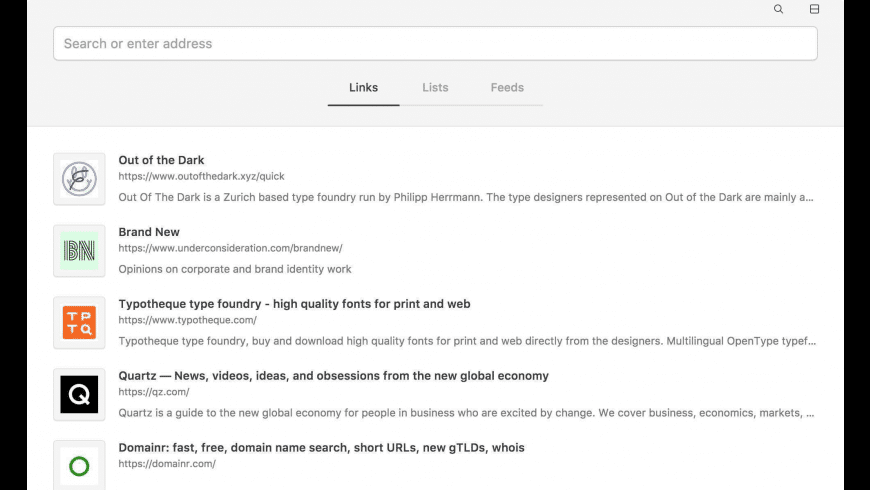The width and height of the screenshot is (870, 490).
Task: Click the qz.com URL
Action: pos(154,392)
